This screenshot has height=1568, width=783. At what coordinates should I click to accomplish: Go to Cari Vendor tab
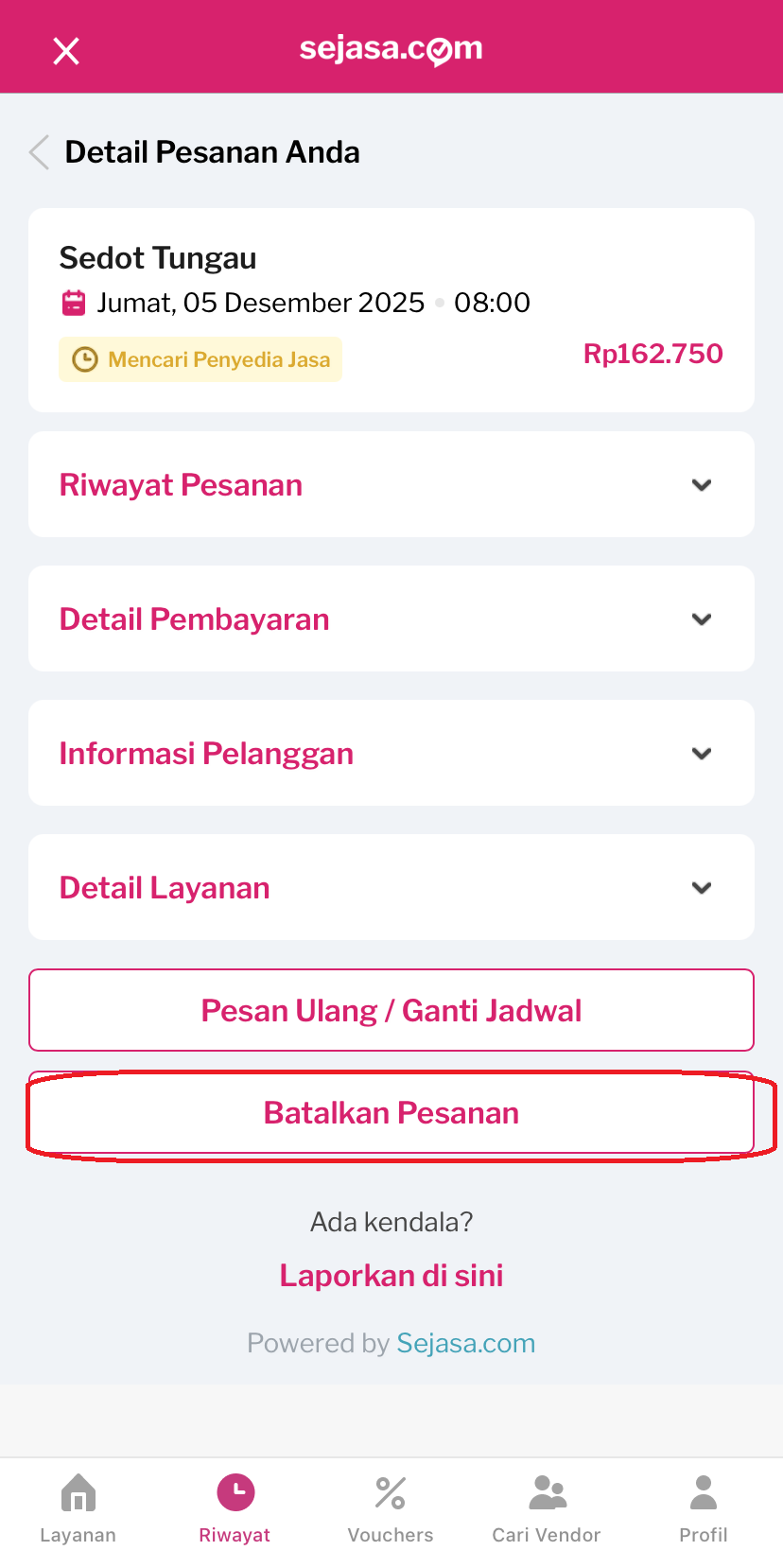pos(547,1508)
